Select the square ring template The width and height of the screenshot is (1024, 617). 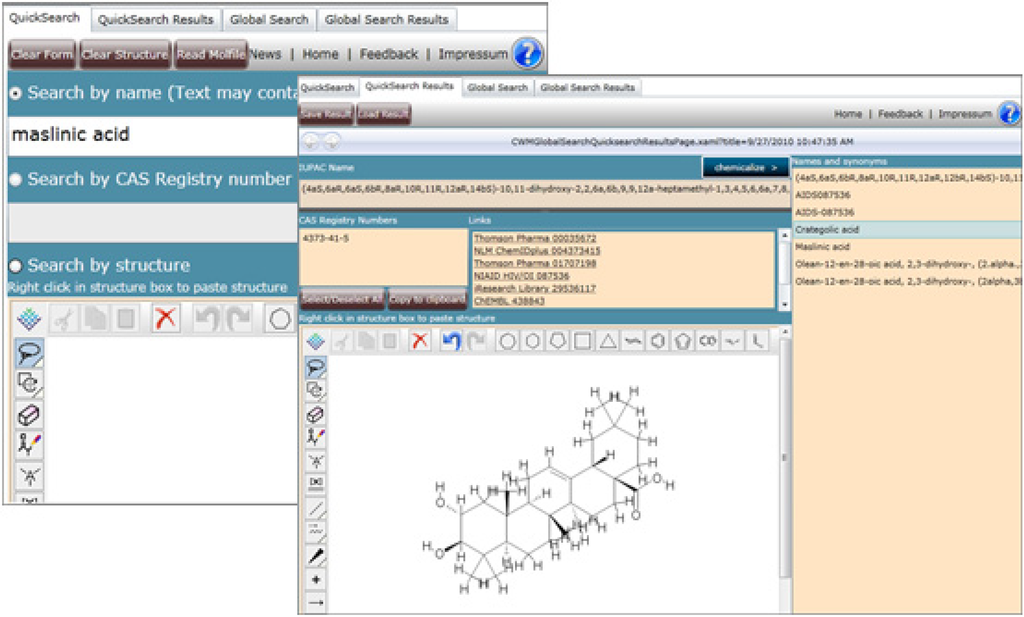pos(582,341)
